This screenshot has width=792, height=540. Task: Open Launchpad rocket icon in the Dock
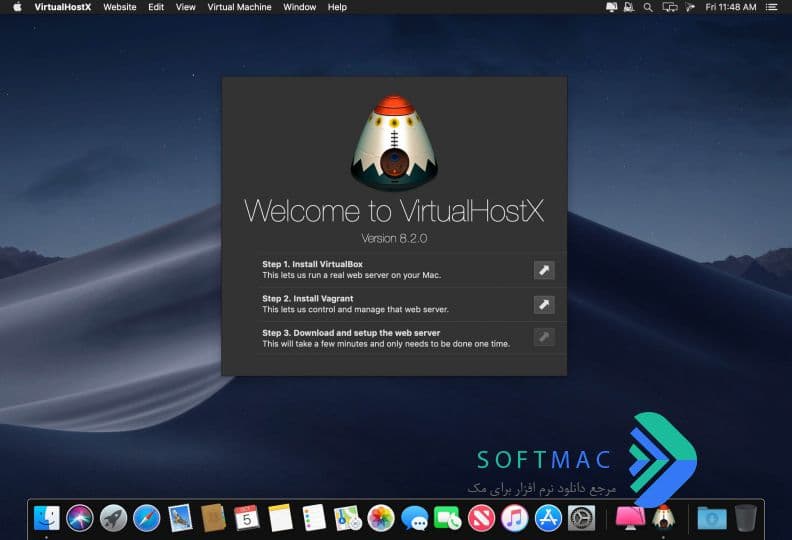click(x=113, y=518)
